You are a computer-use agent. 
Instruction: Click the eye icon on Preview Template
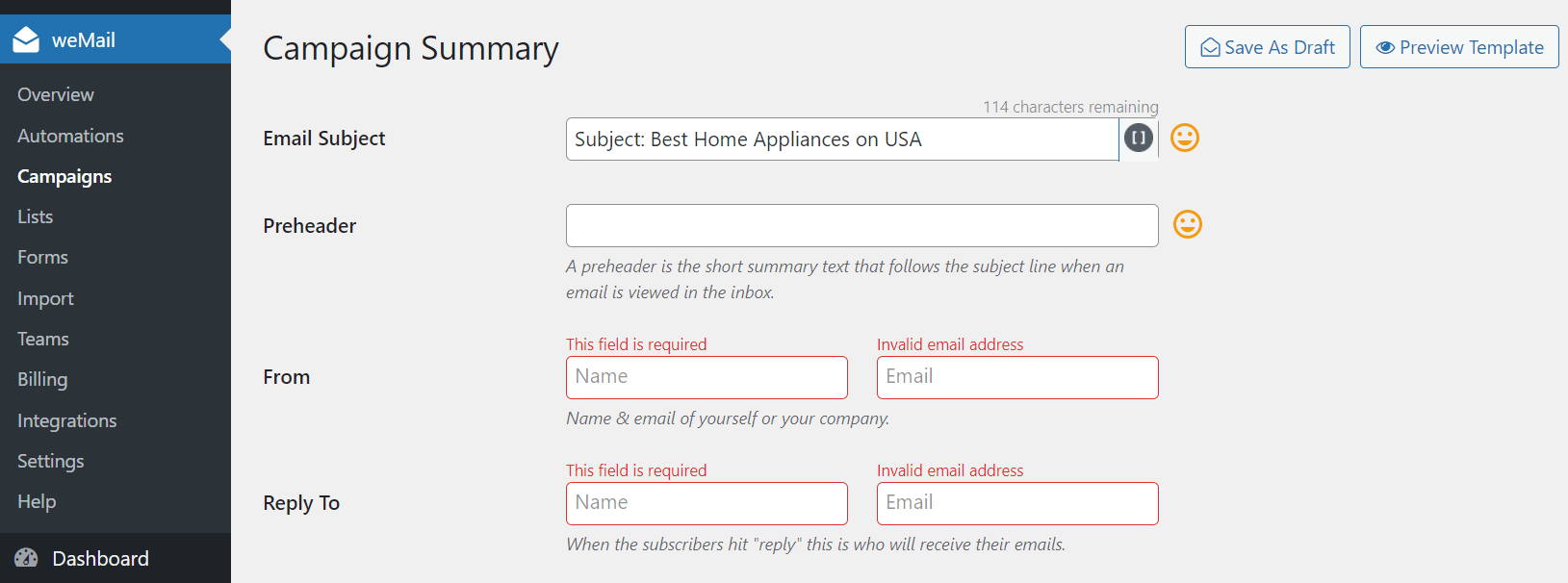pos(1385,45)
